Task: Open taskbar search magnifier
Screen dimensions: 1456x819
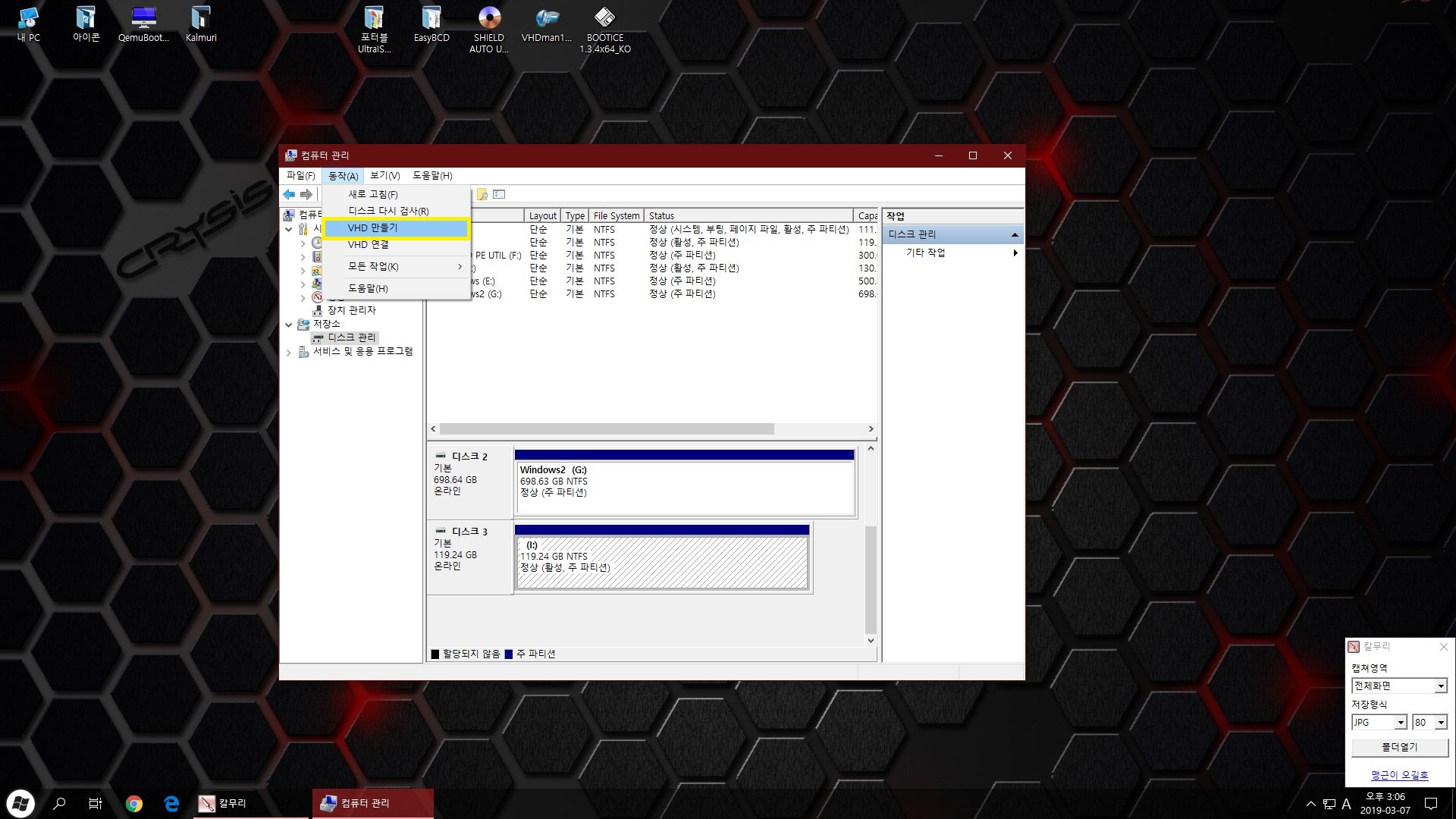Action: pos(59,803)
